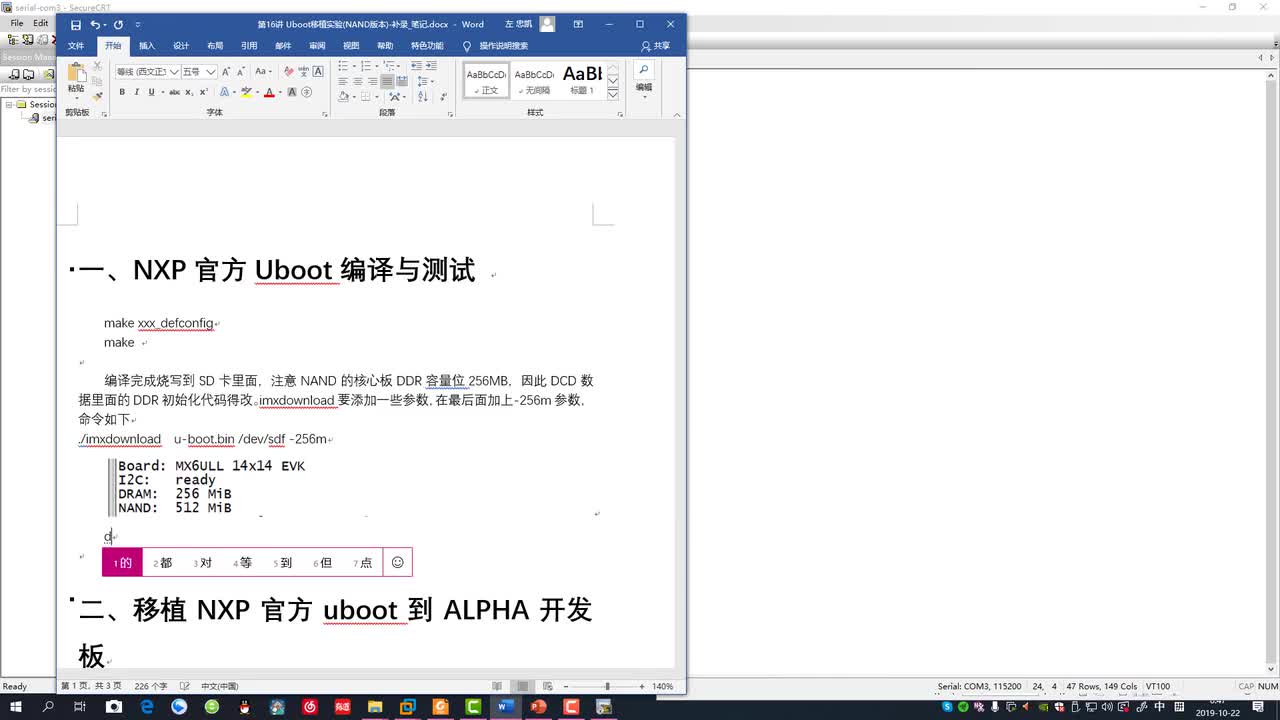Increase font size with the grow icon
The width and height of the screenshot is (1280, 720).
point(226,71)
